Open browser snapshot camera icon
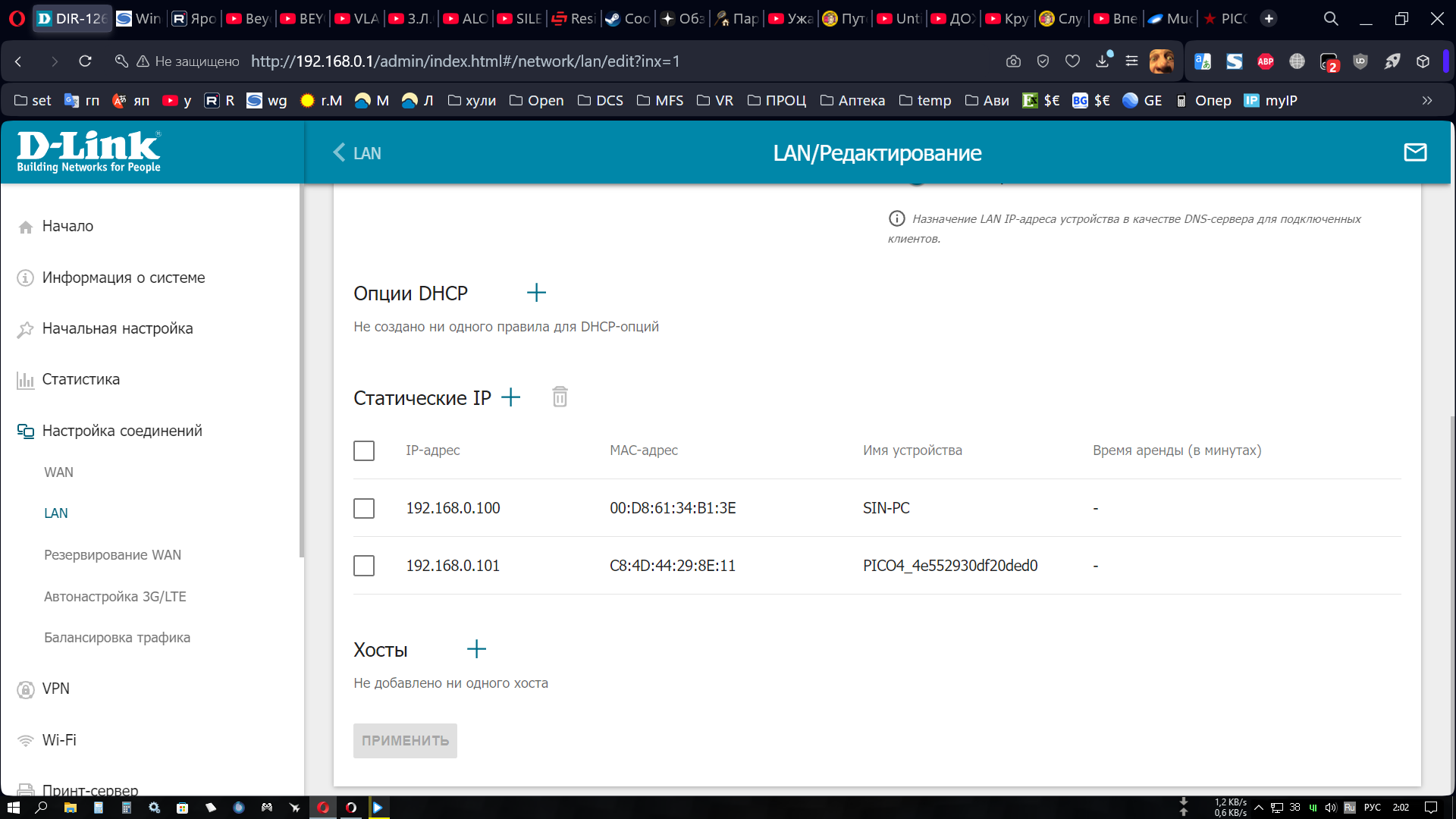 [1013, 61]
